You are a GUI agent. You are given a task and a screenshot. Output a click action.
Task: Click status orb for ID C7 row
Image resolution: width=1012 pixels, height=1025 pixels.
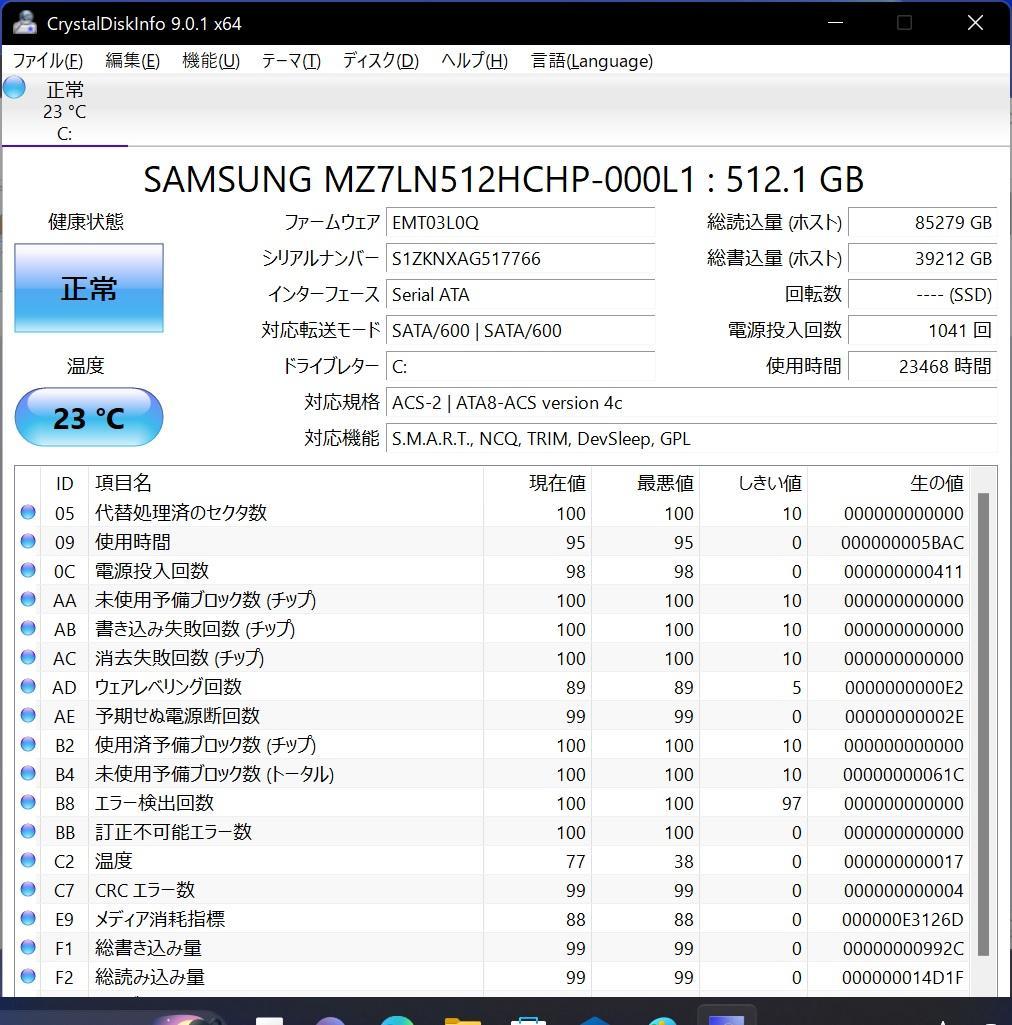pyautogui.click(x=27, y=889)
